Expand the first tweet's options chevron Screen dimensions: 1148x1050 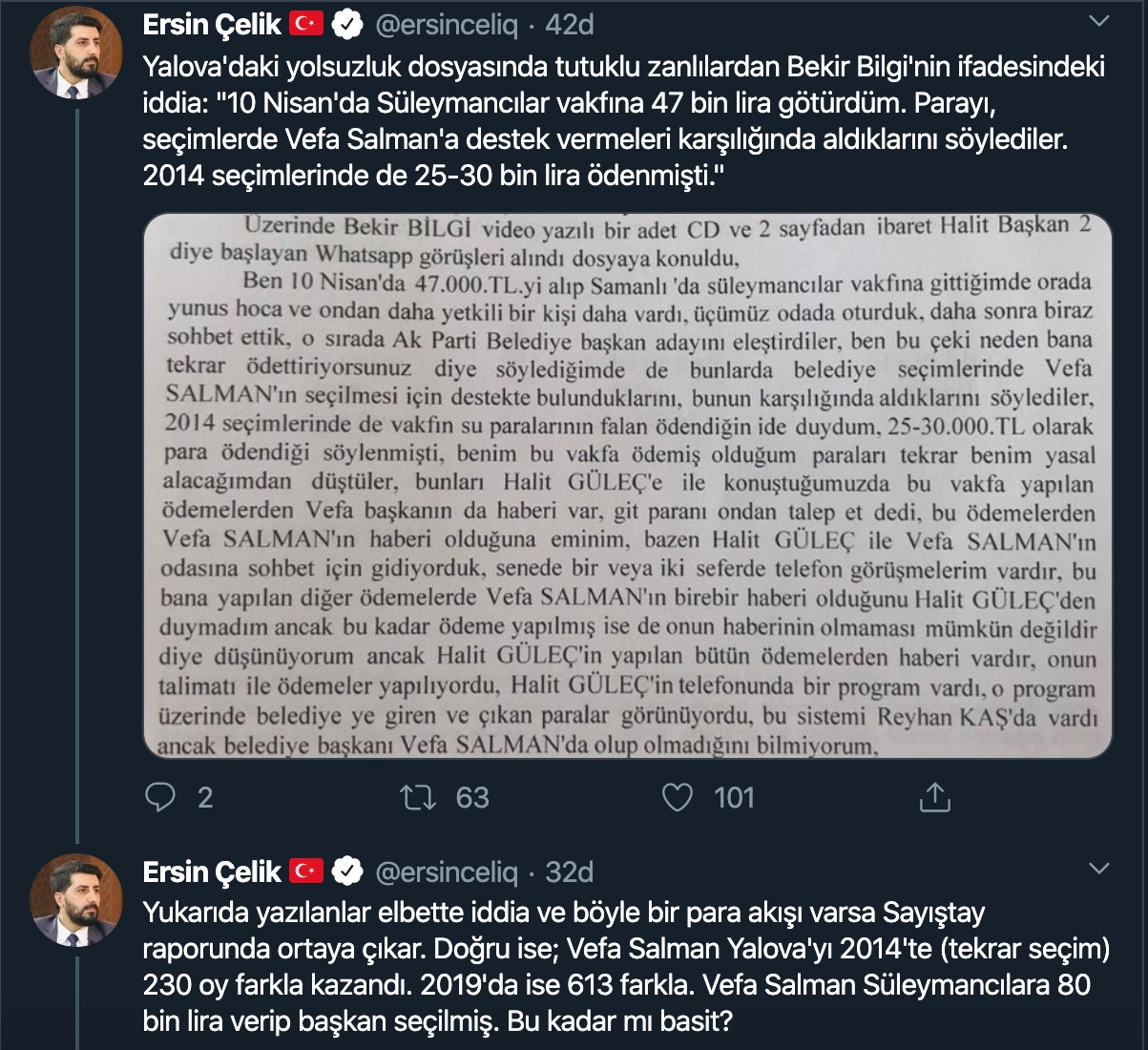(x=1099, y=22)
